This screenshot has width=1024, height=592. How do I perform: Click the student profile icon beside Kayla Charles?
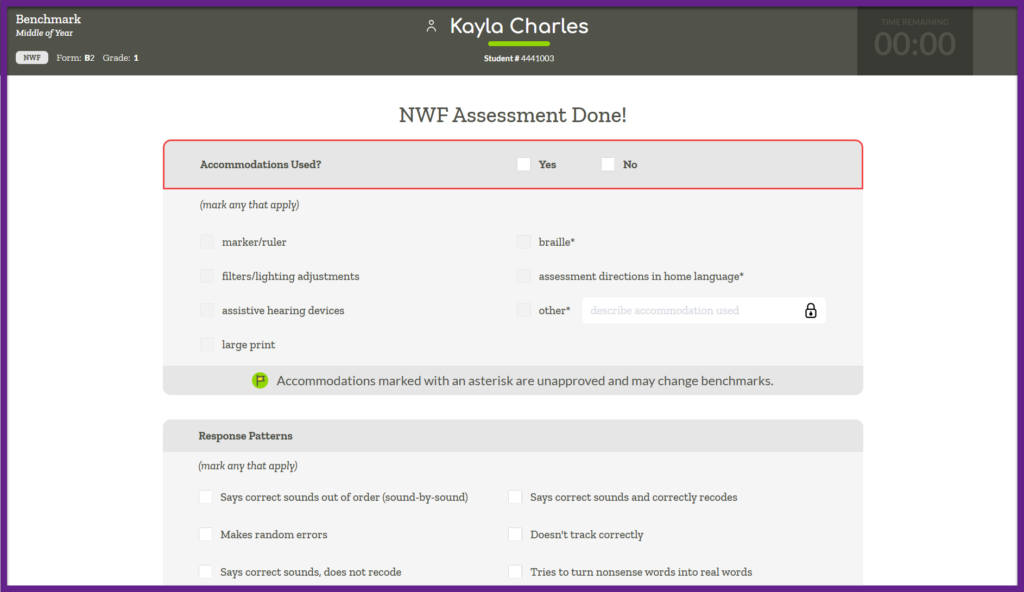[432, 27]
